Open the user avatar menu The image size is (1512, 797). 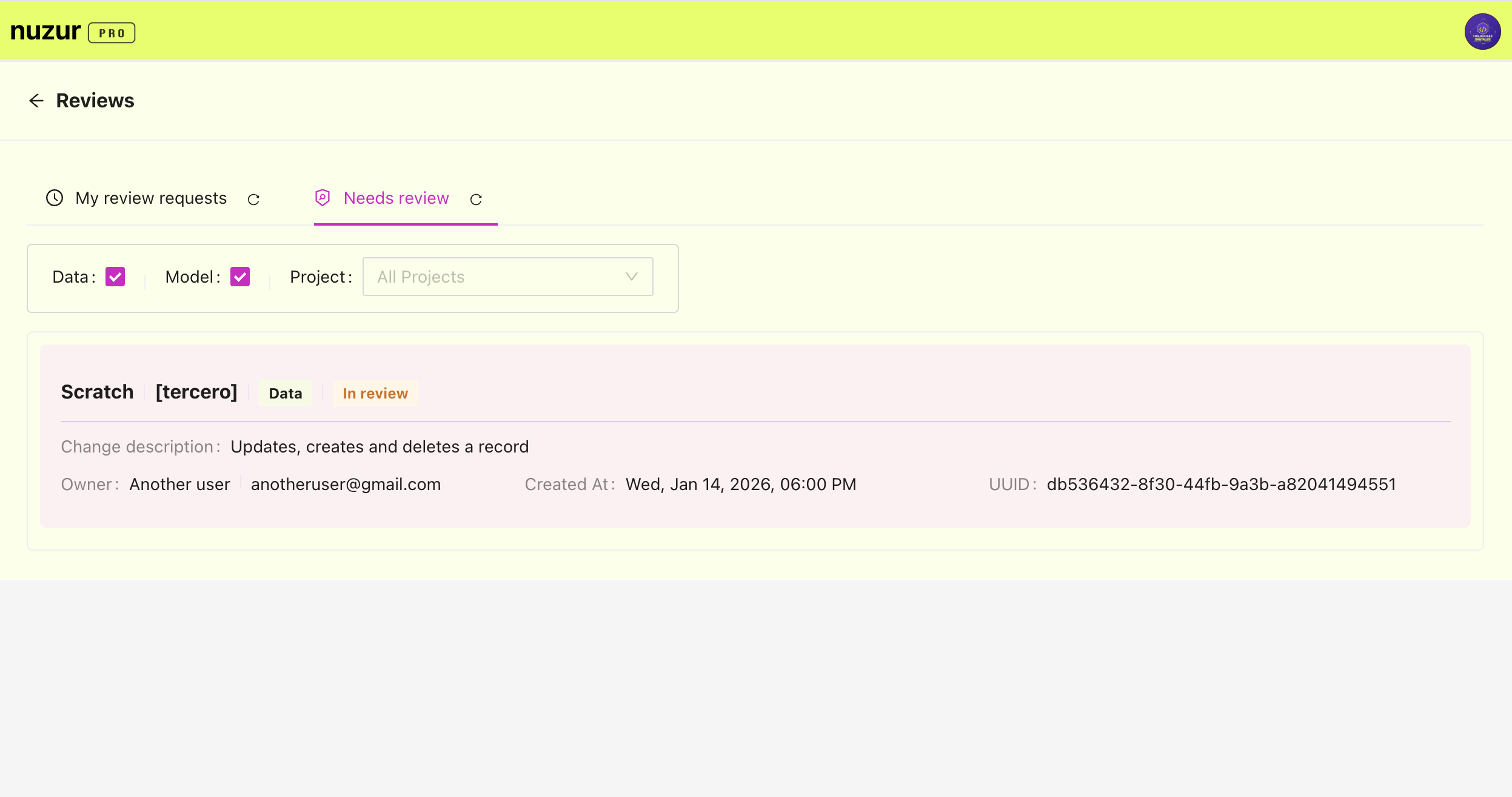[1482, 32]
